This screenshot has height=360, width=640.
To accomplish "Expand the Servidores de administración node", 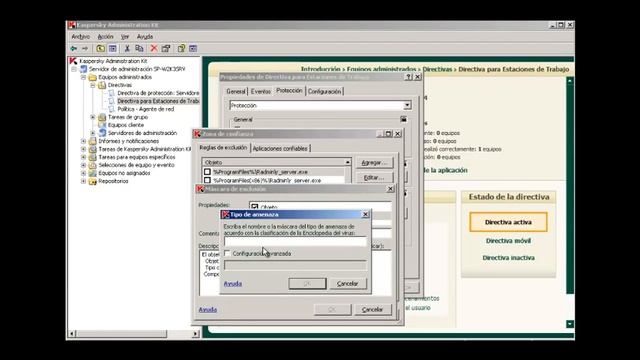I will click(93, 133).
